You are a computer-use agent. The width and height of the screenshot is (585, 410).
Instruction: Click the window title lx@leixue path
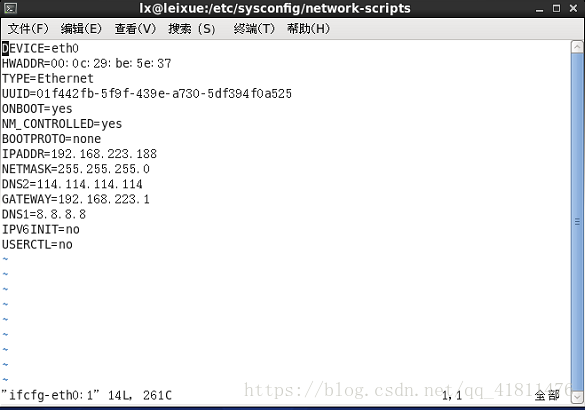[275, 8]
